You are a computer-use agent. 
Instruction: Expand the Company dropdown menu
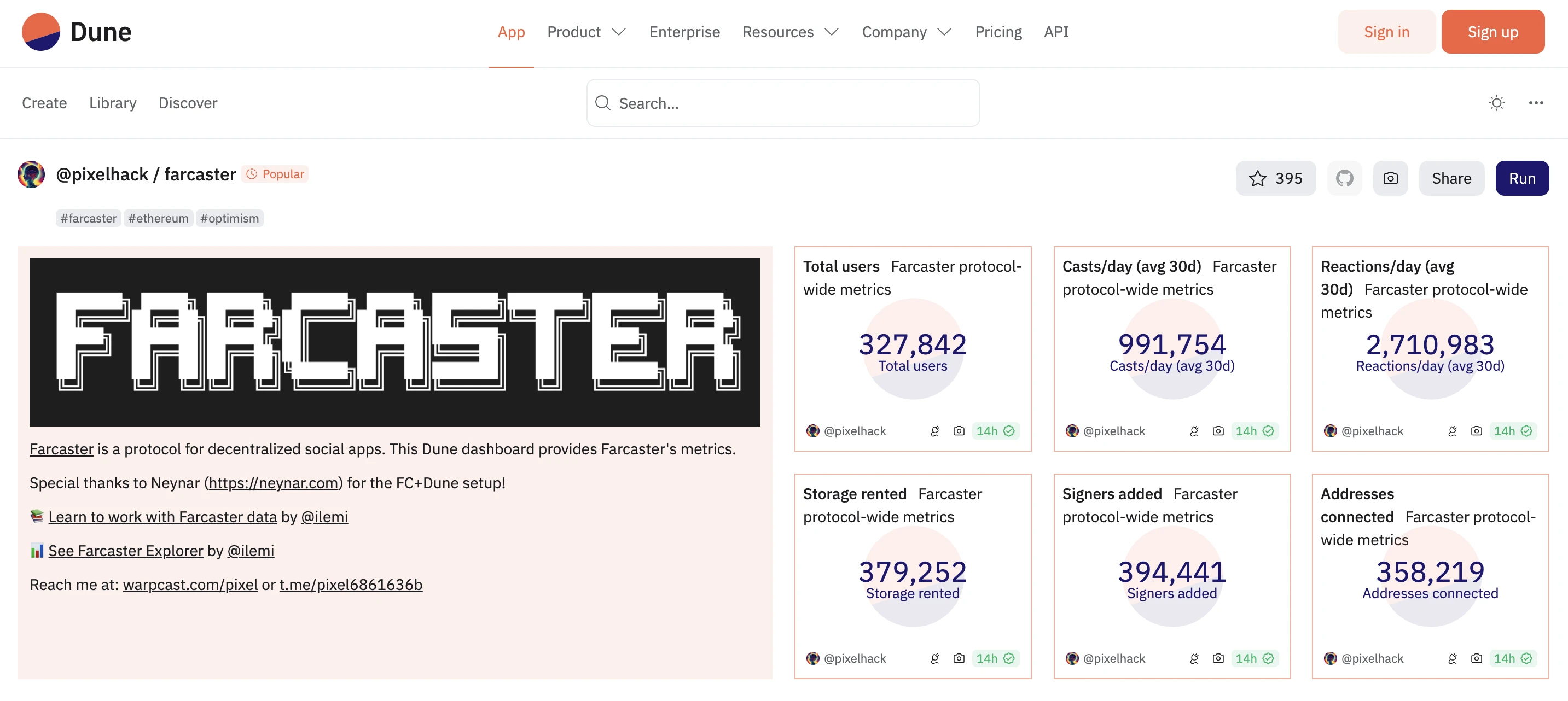(905, 31)
